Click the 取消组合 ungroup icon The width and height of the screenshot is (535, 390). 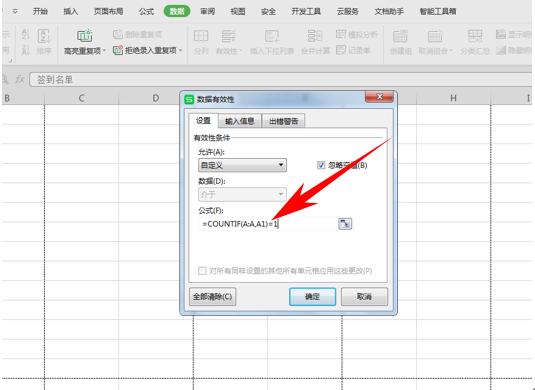coord(435,36)
